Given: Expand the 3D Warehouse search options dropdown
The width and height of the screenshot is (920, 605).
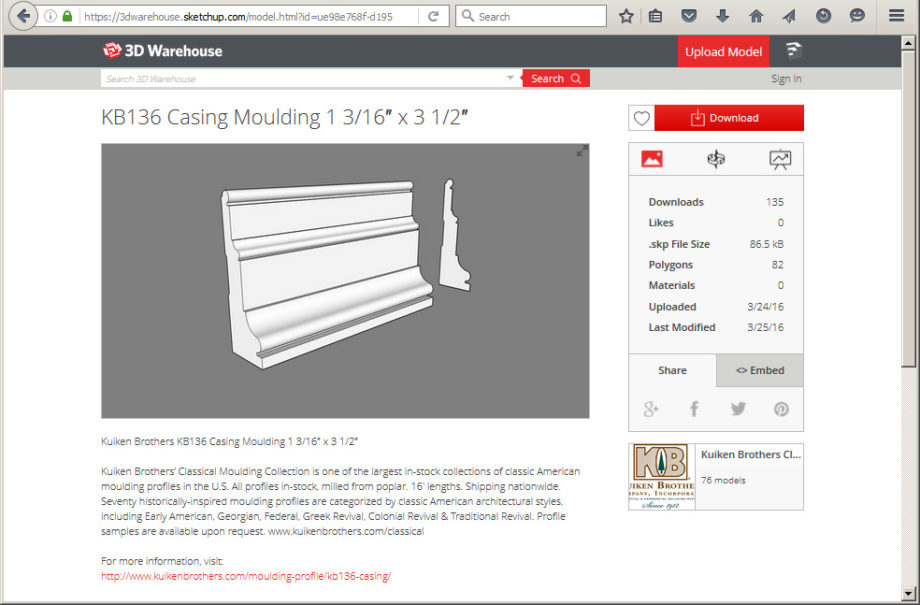Looking at the screenshot, I should 510,78.
